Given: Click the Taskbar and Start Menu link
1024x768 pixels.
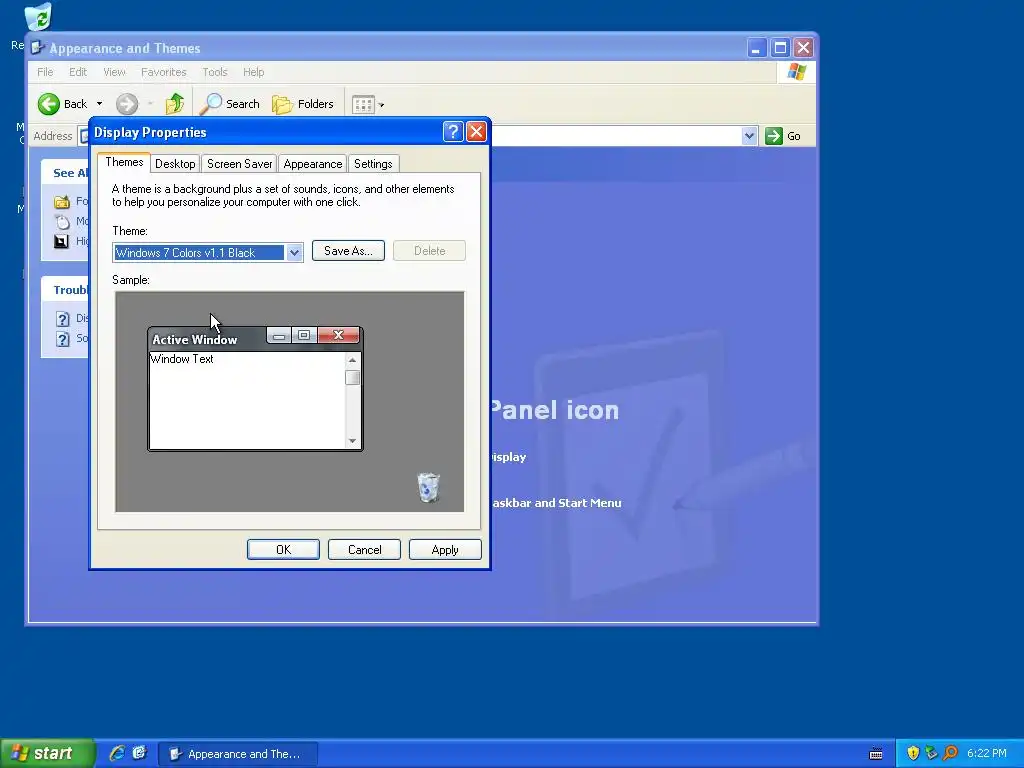Looking at the screenshot, I should pyautogui.click(x=556, y=503).
